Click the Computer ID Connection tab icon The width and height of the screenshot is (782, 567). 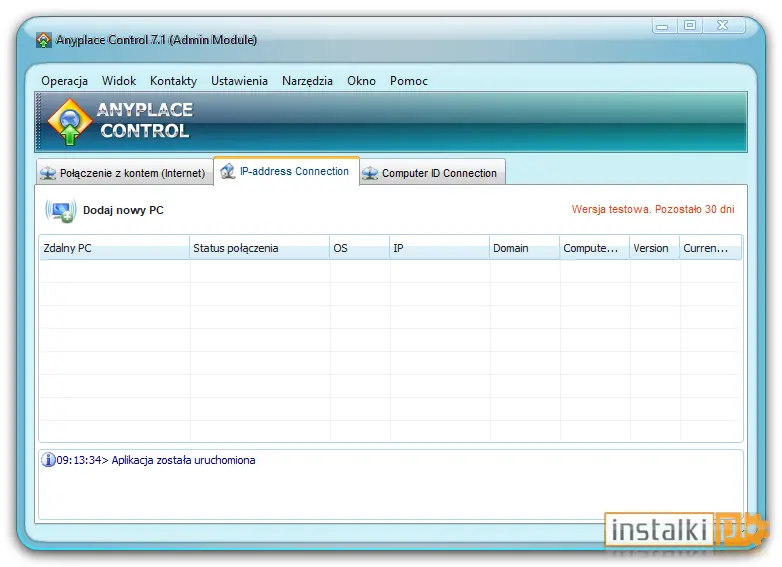point(370,174)
